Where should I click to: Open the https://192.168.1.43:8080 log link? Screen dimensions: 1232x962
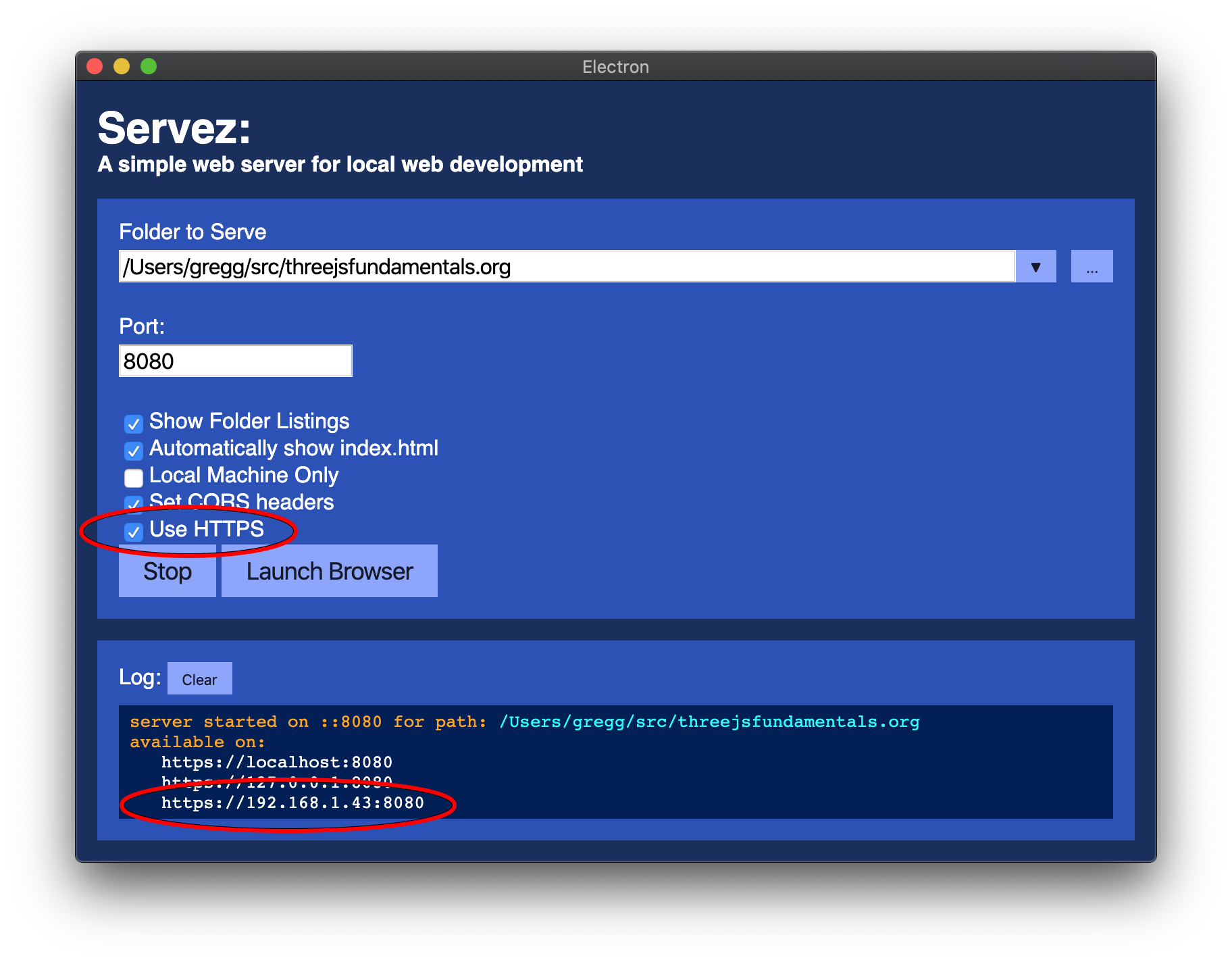292,803
